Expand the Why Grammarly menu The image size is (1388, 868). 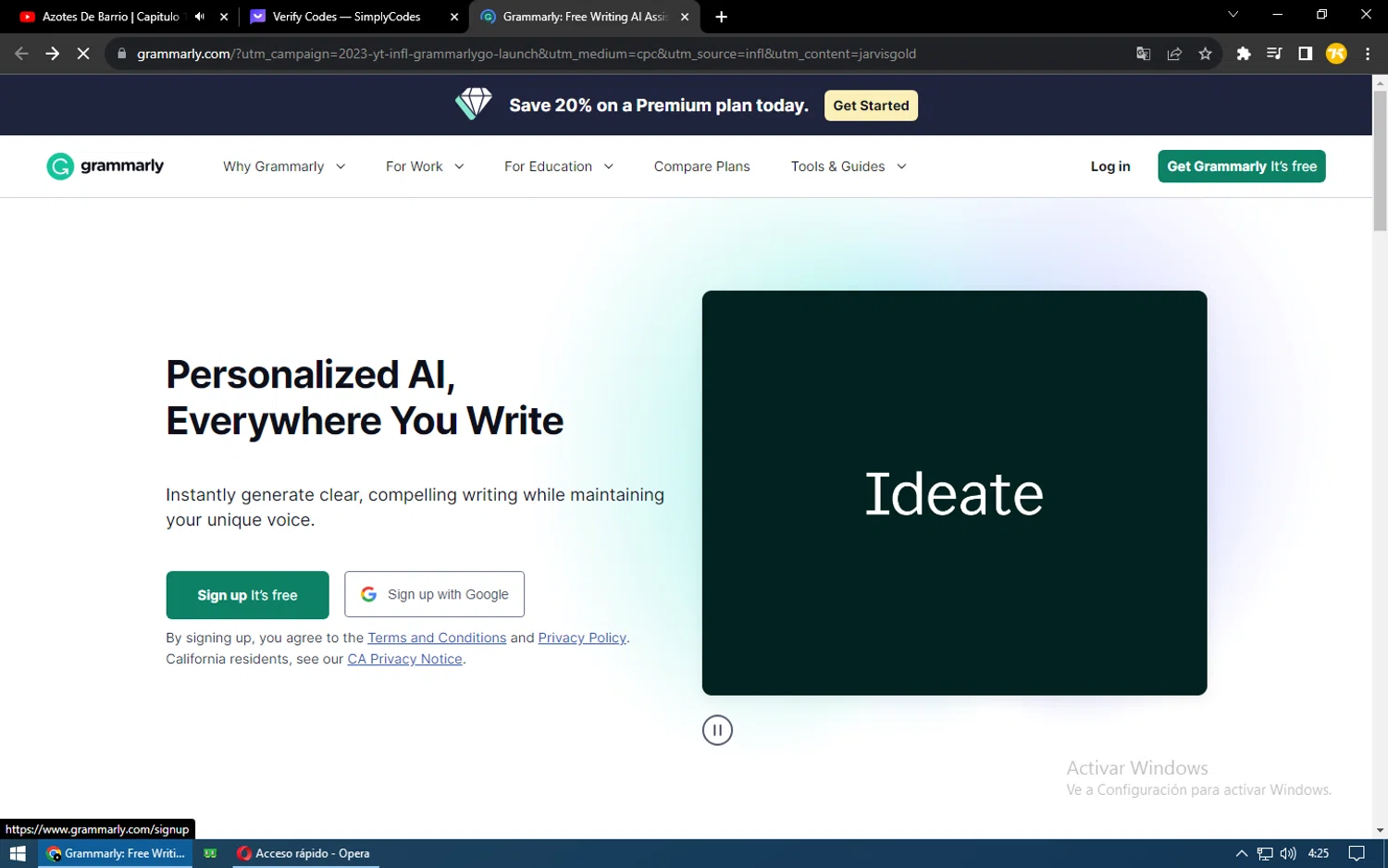pyautogui.click(x=284, y=167)
